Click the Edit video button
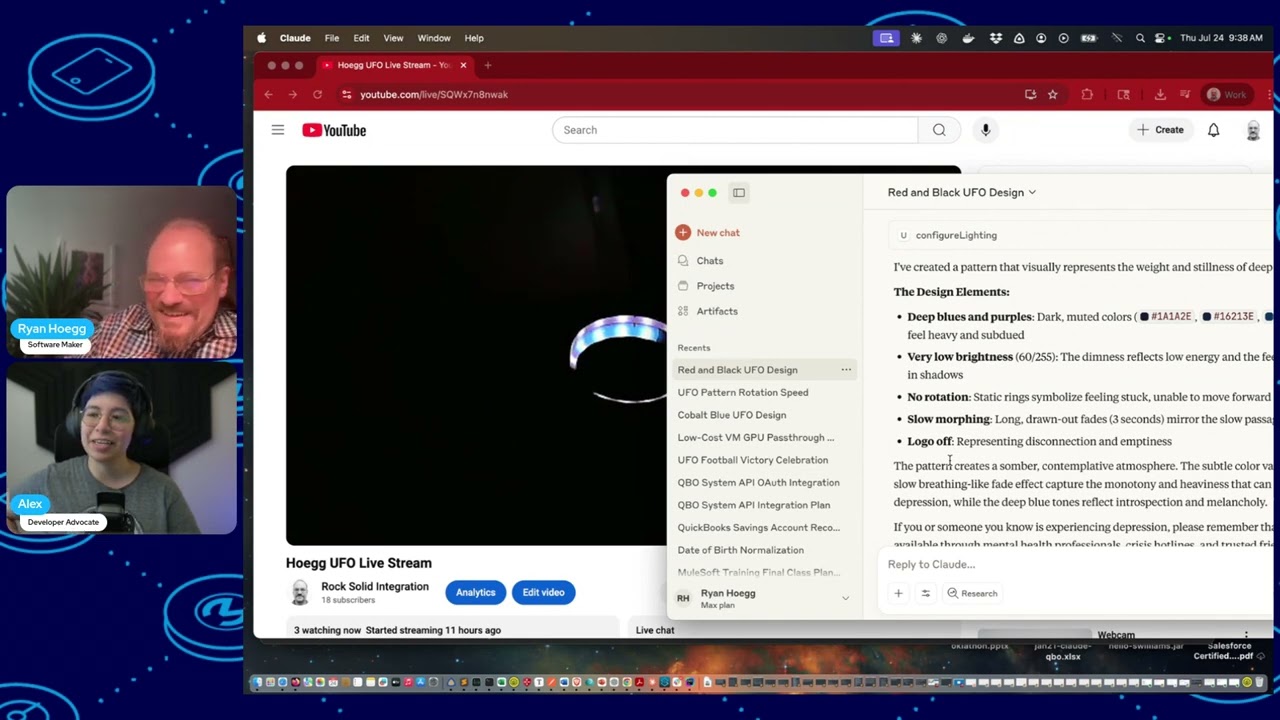Screen dimensions: 1280x720 (x=544, y=592)
